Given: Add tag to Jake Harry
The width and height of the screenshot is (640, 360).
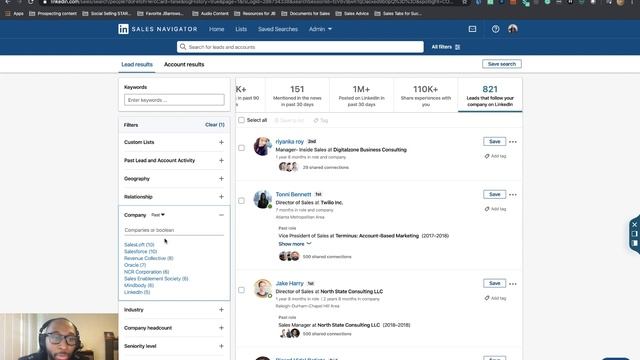Looking at the screenshot, I should click(x=496, y=298).
